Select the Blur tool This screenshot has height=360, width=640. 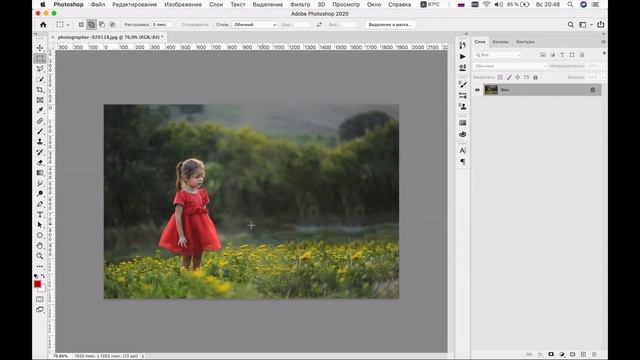point(40,183)
